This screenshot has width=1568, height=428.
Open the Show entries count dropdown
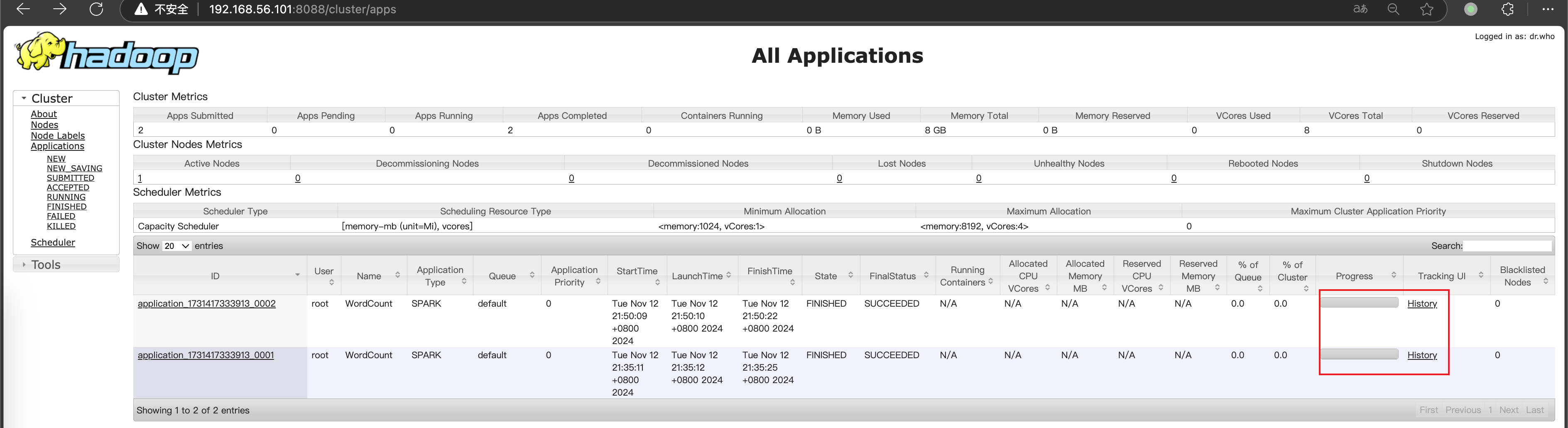point(176,246)
